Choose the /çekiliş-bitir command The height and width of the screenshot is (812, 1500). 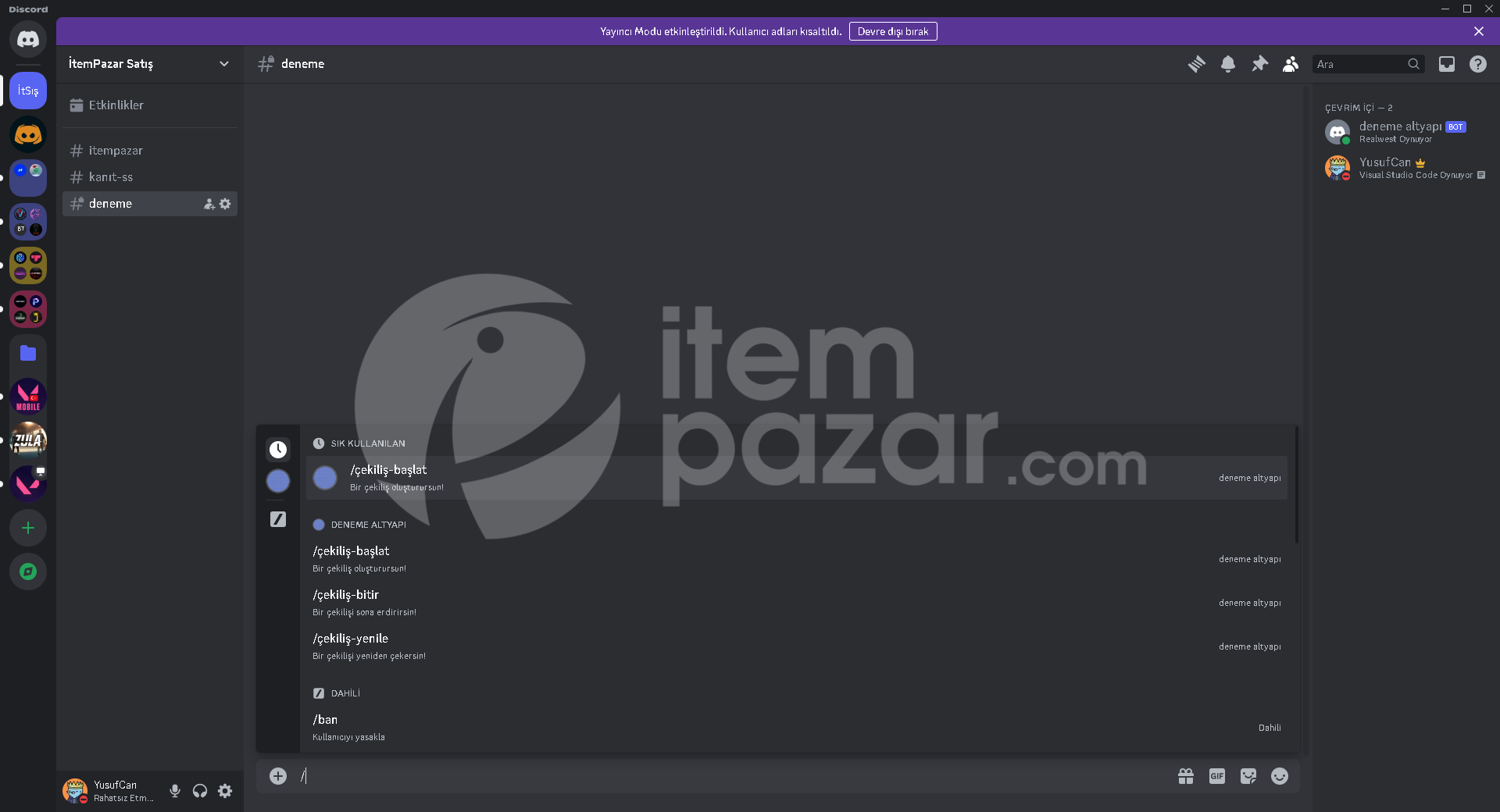pyautogui.click(x=797, y=603)
